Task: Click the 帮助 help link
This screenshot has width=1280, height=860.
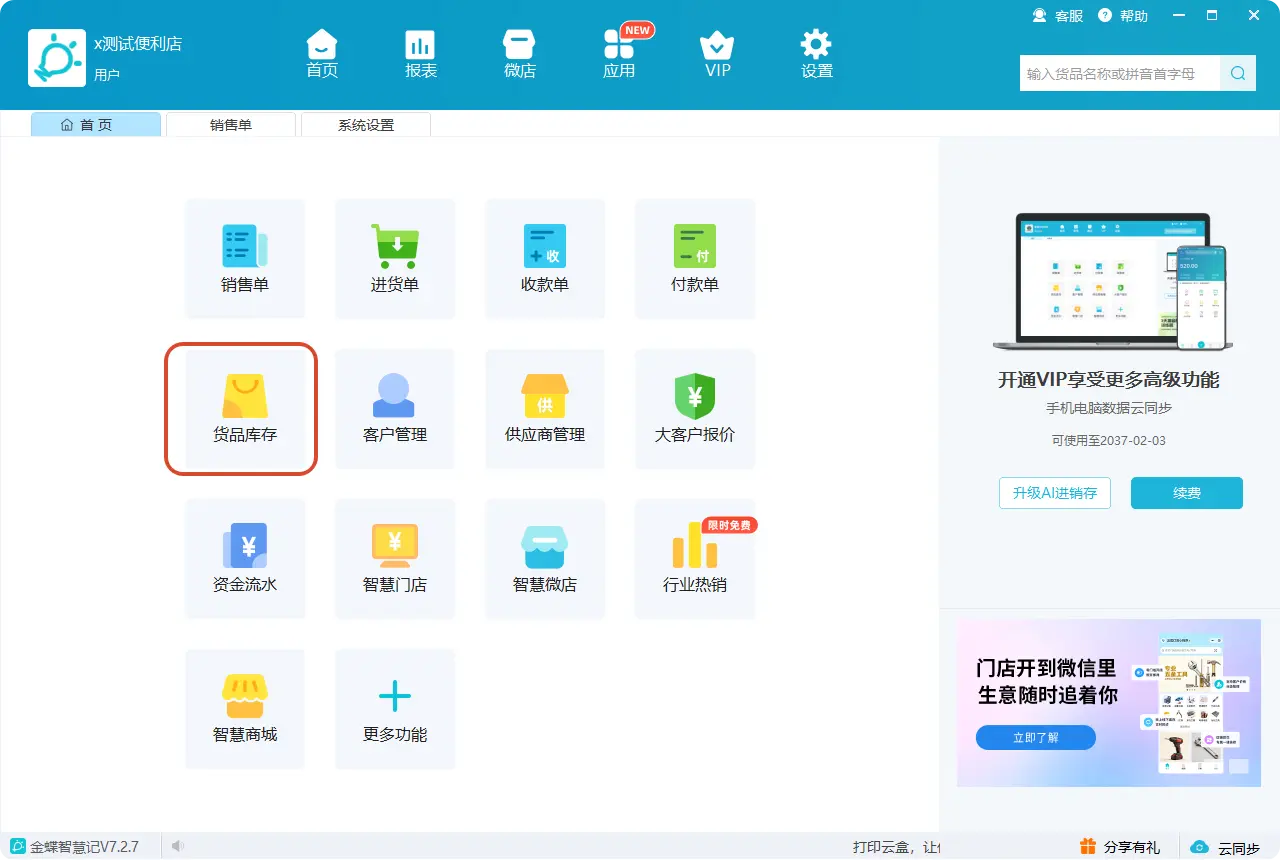Action: coord(1123,16)
